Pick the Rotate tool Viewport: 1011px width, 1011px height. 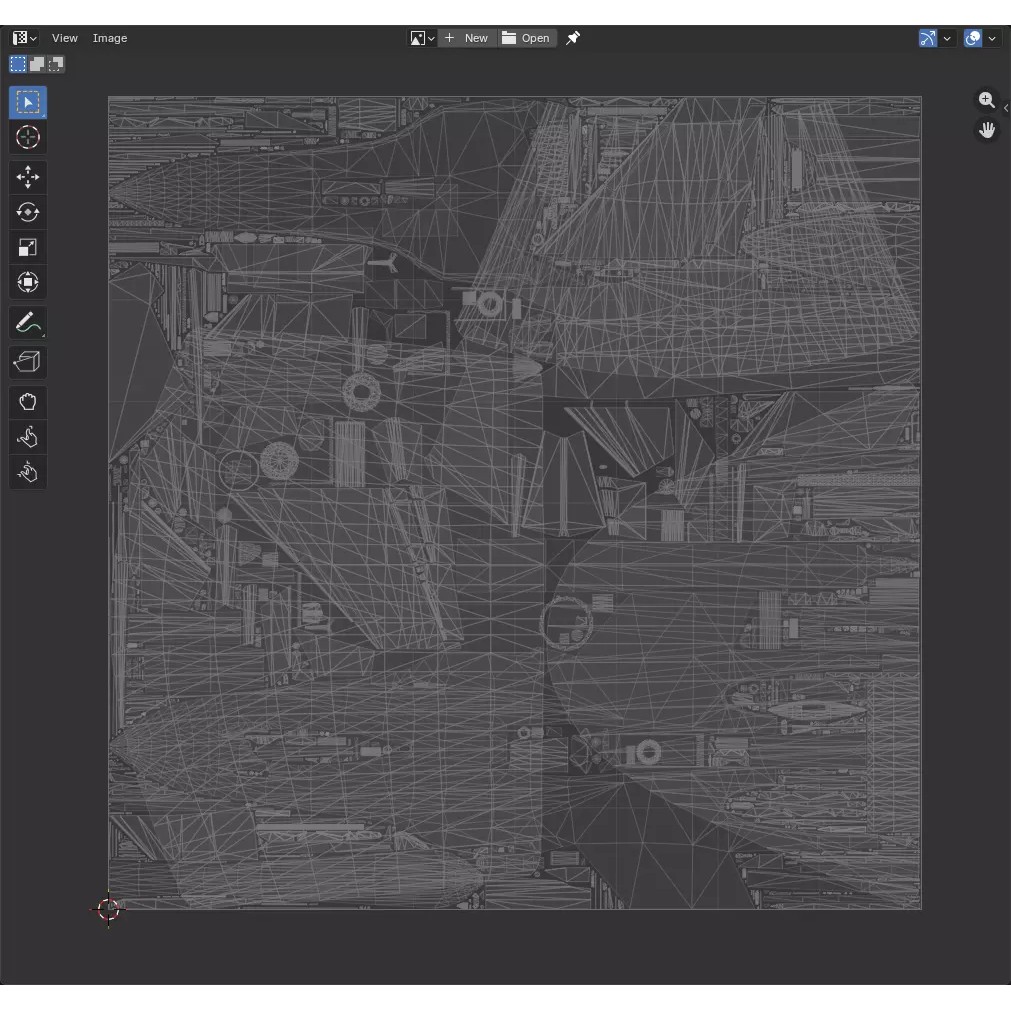point(28,212)
